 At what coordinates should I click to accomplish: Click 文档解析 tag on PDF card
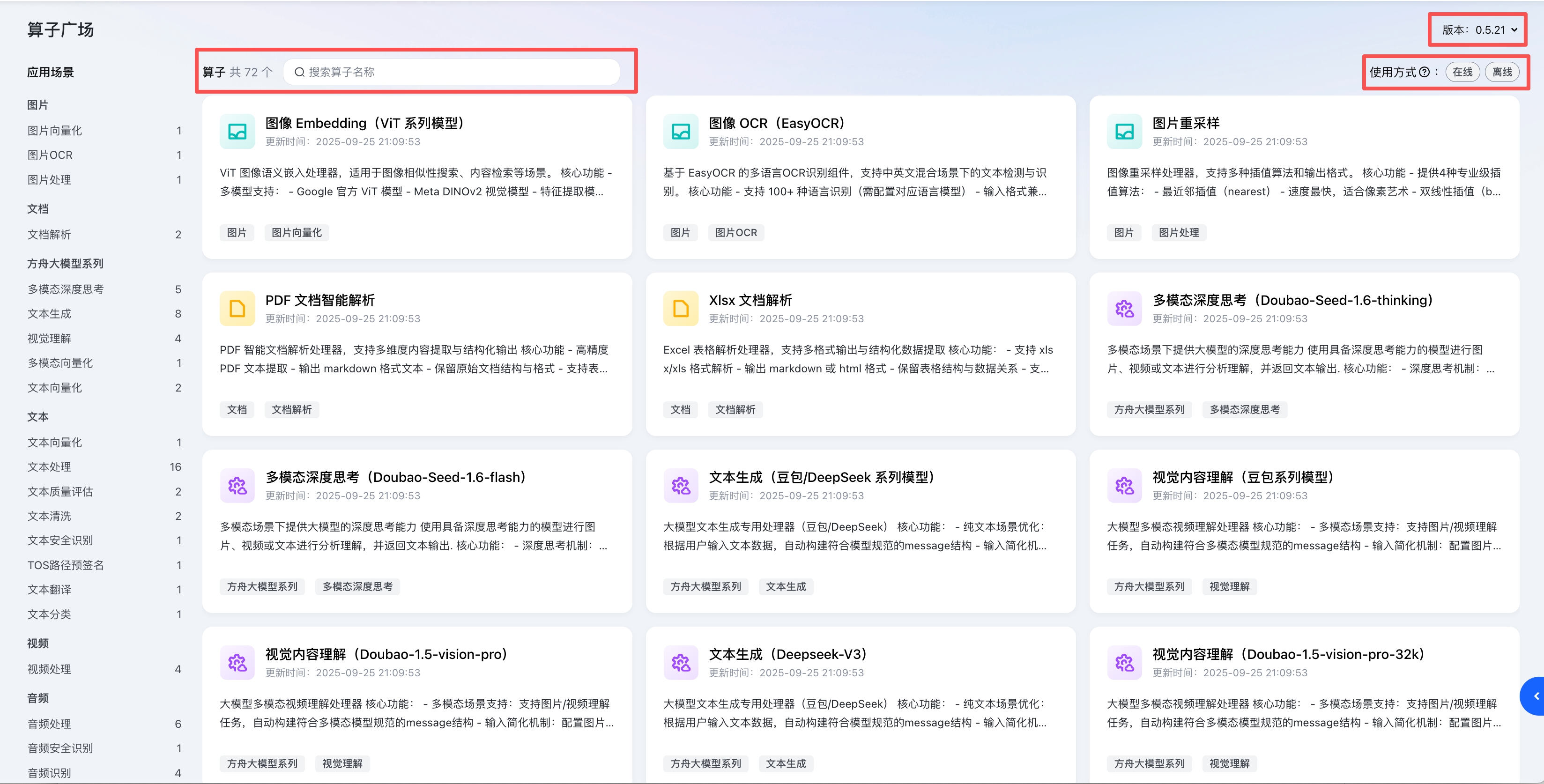click(x=291, y=409)
